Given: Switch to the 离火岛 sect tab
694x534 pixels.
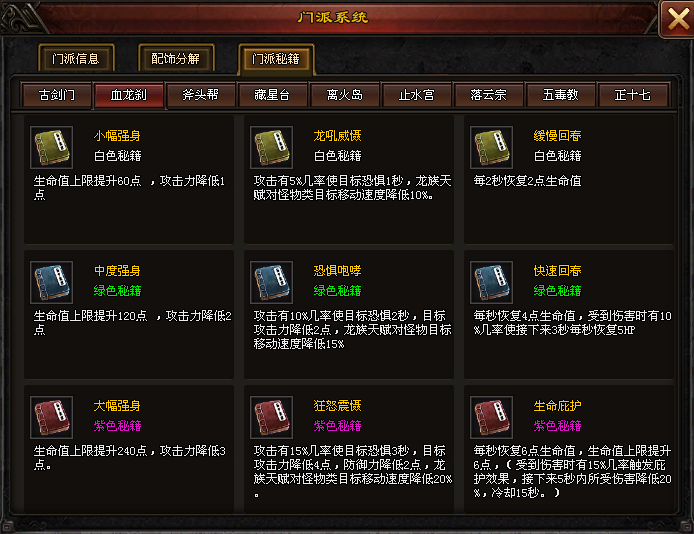Looking at the screenshot, I should pyautogui.click(x=344, y=95).
